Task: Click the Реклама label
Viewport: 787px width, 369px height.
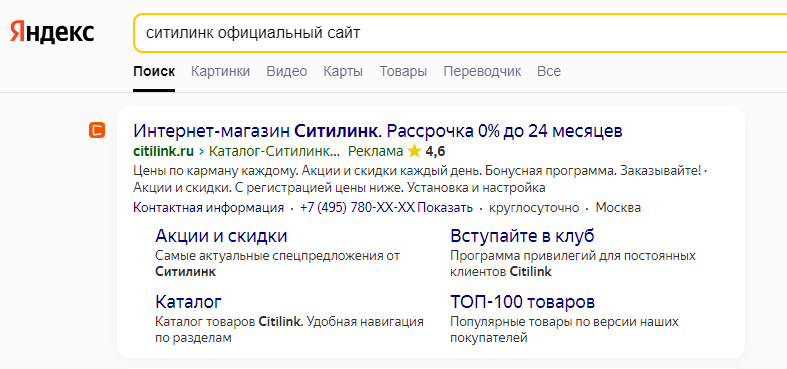Action: point(375,151)
